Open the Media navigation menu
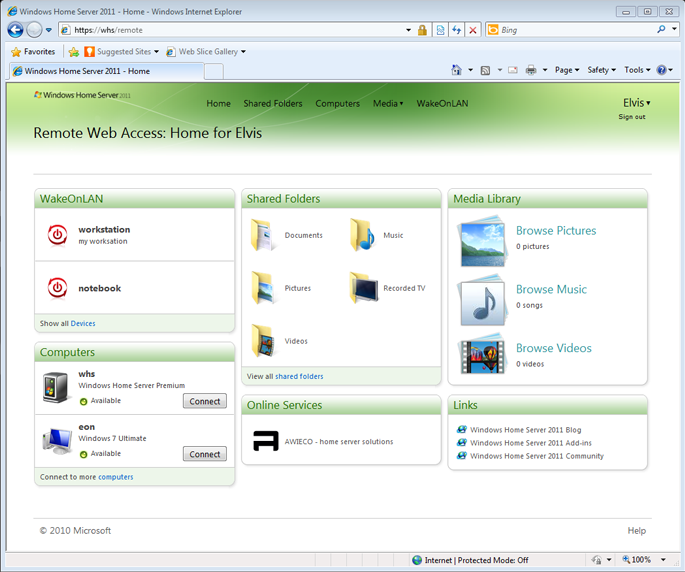685x572 pixels. pos(388,104)
